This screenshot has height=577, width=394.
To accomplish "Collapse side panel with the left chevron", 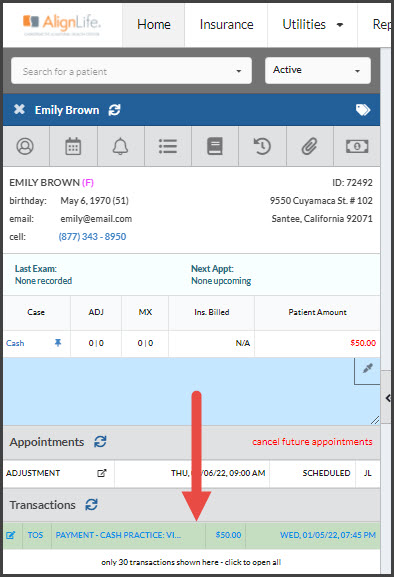I will click(388, 398).
